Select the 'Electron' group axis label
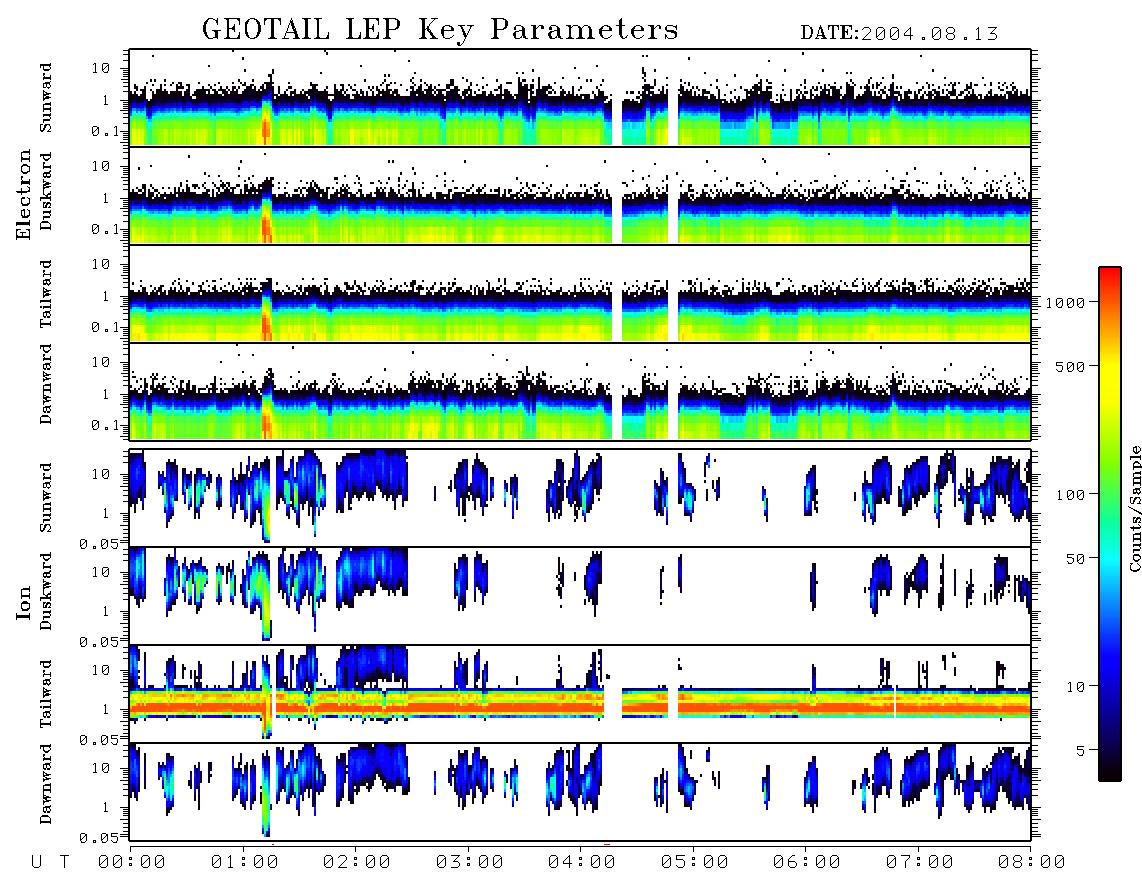 23,194
